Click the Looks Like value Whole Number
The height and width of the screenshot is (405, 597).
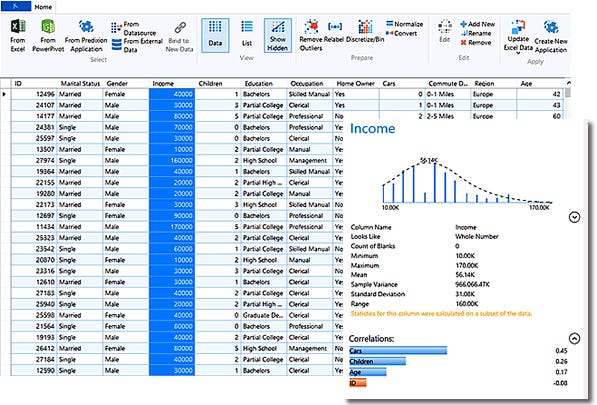477,236
